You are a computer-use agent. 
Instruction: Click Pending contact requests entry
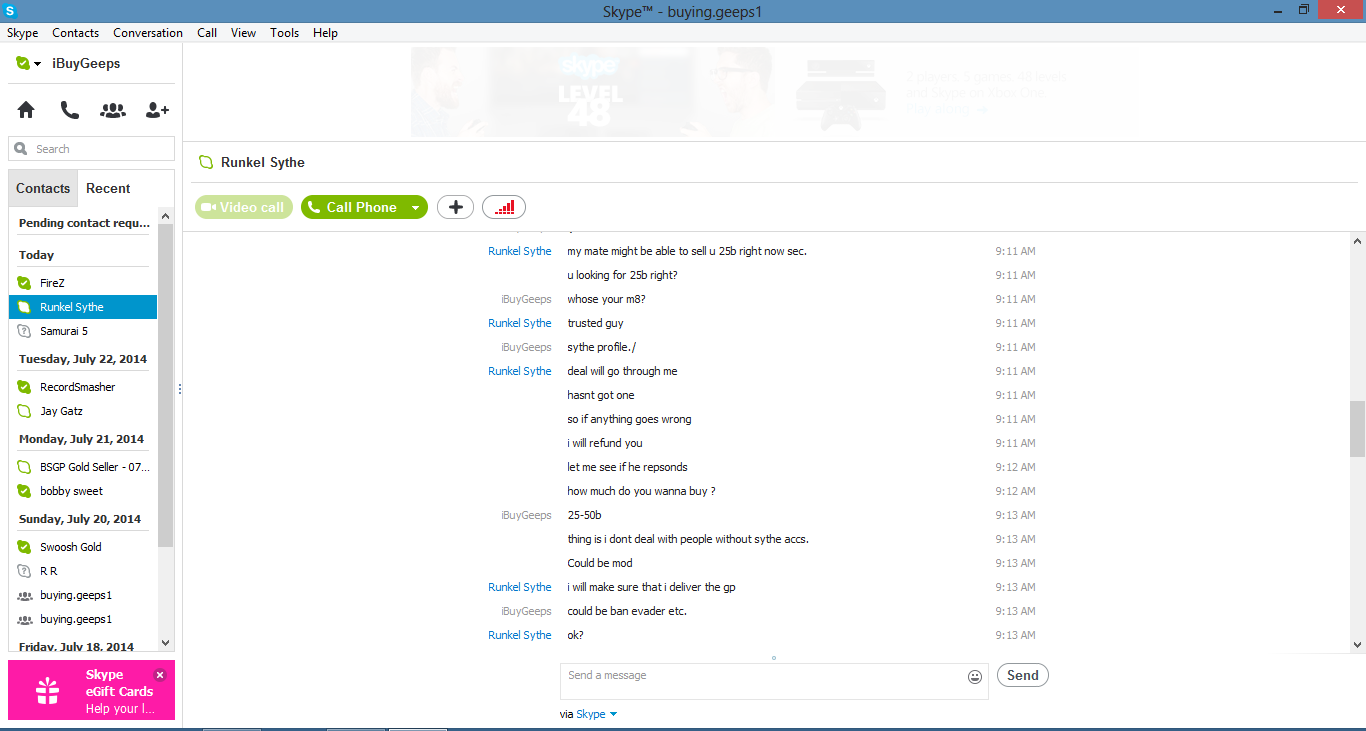coord(84,223)
